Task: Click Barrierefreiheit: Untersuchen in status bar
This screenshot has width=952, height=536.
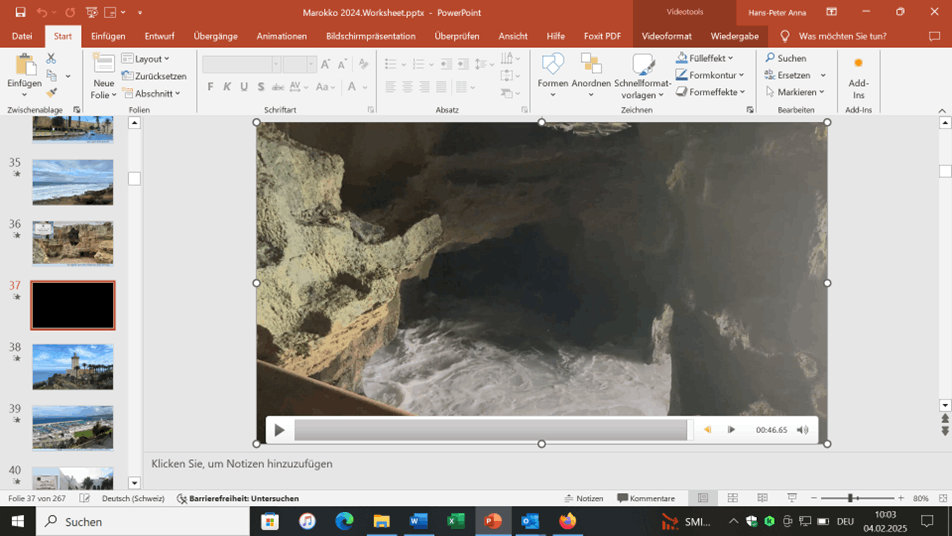Action: (x=238, y=498)
